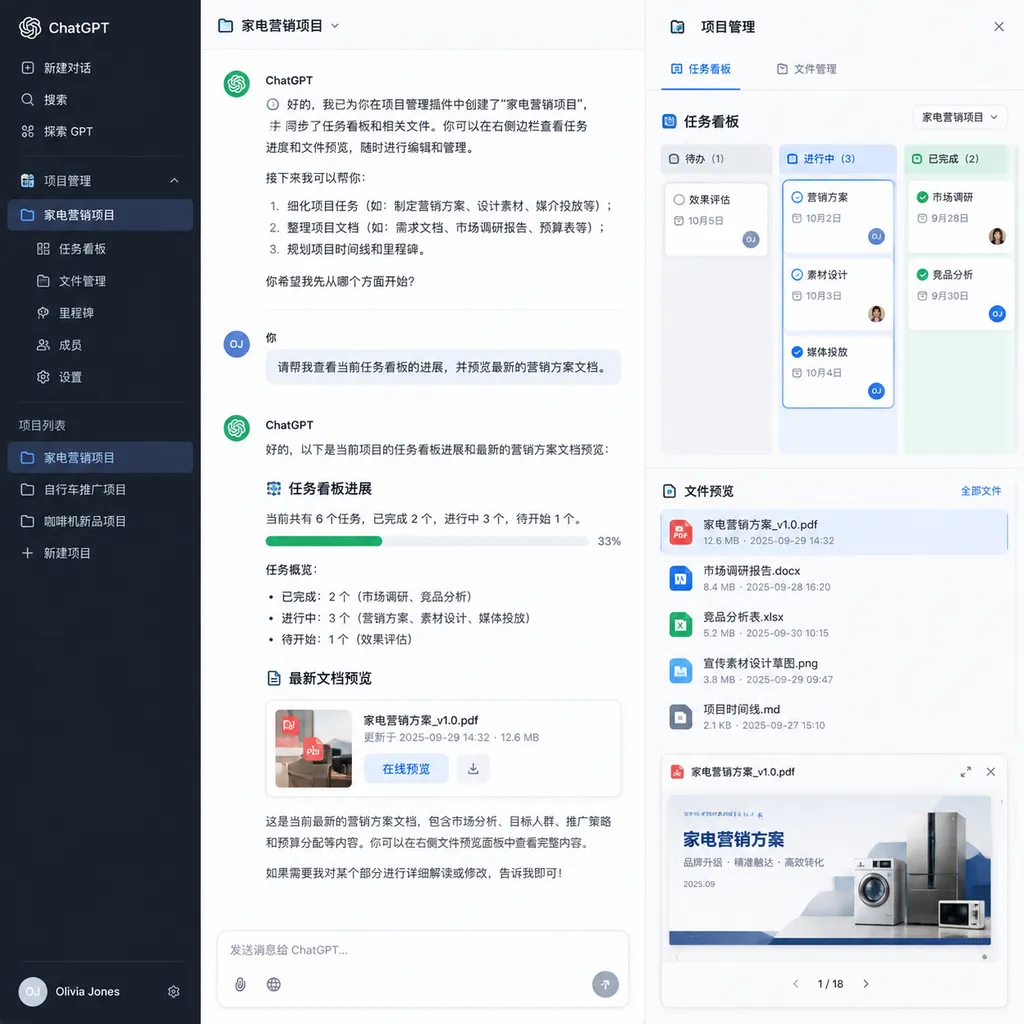
Task: Expand the PDF preview to fullscreen
Action: pyautogui.click(x=965, y=772)
